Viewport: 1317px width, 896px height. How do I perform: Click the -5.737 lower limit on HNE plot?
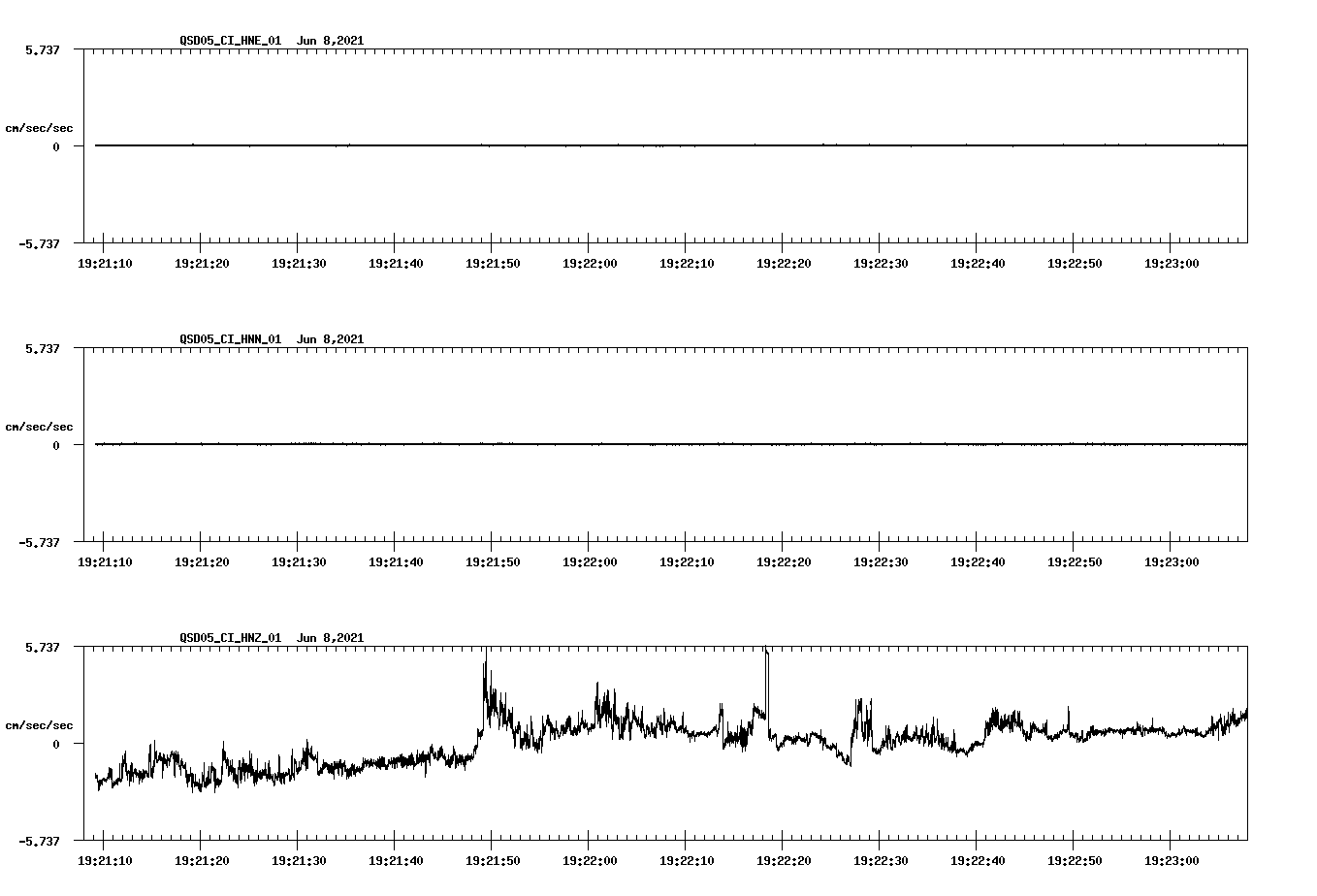click(40, 243)
